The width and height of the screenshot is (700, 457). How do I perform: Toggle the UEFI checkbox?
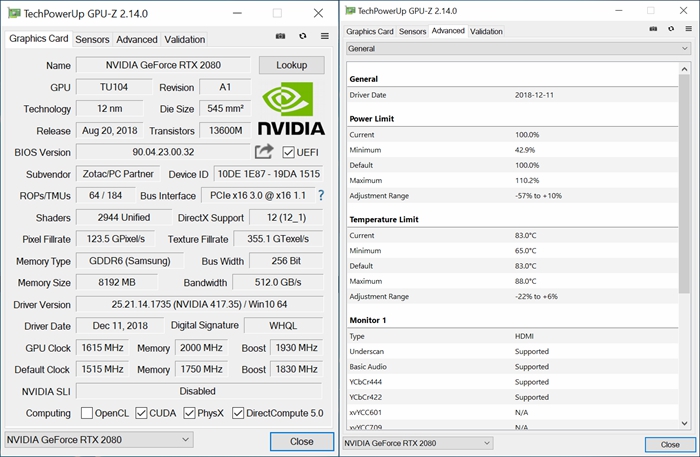point(288,152)
